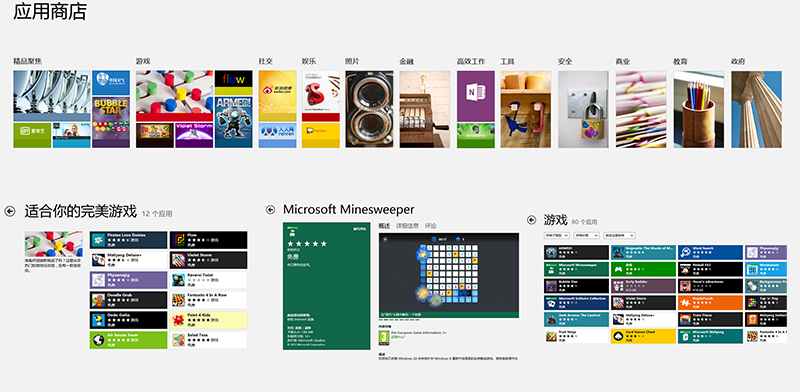The height and width of the screenshot is (392, 800).
Task: Open the 人人网 tile under 社交
Action: pos(278,135)
